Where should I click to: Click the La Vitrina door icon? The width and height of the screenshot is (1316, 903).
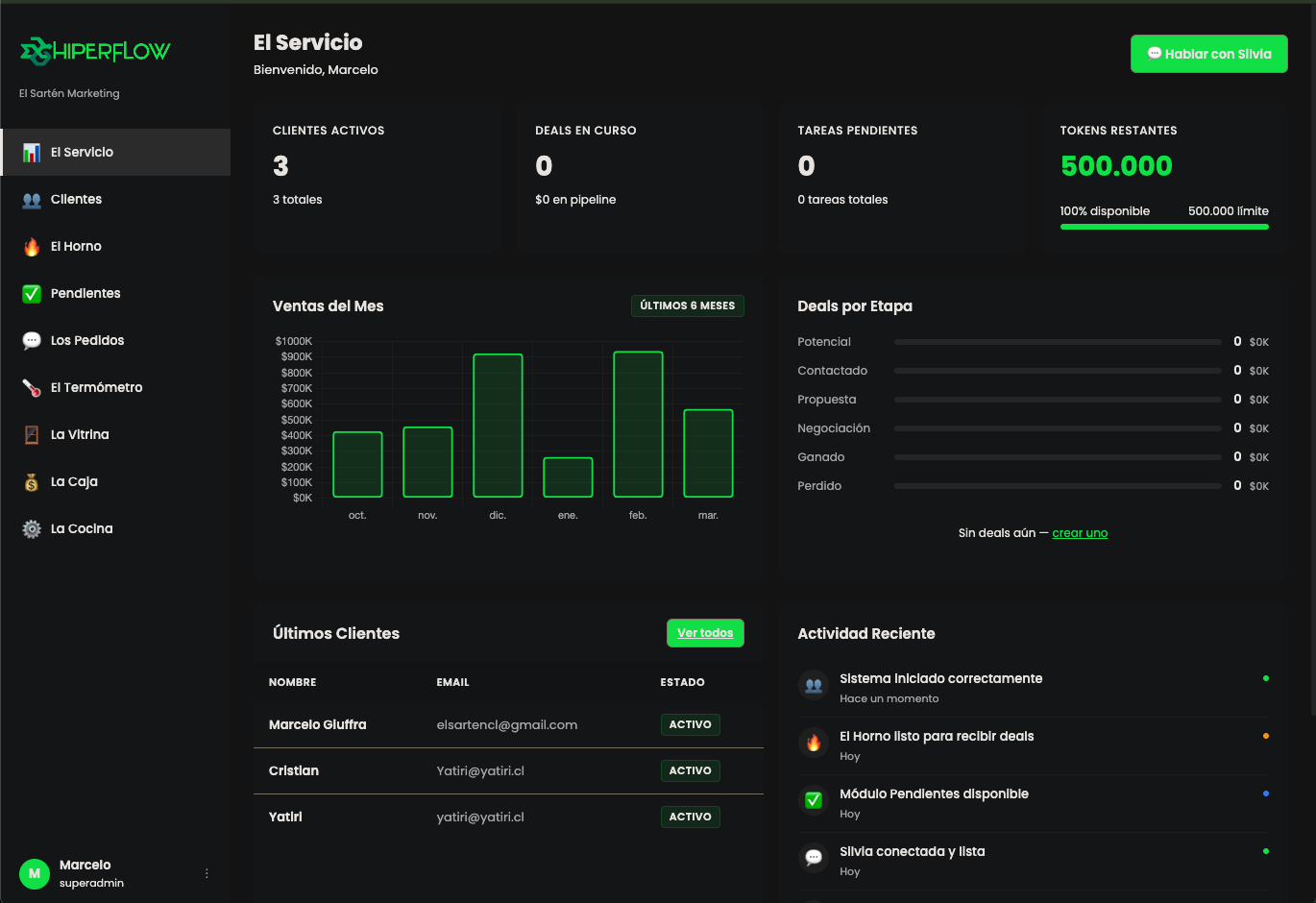(32, 435)
